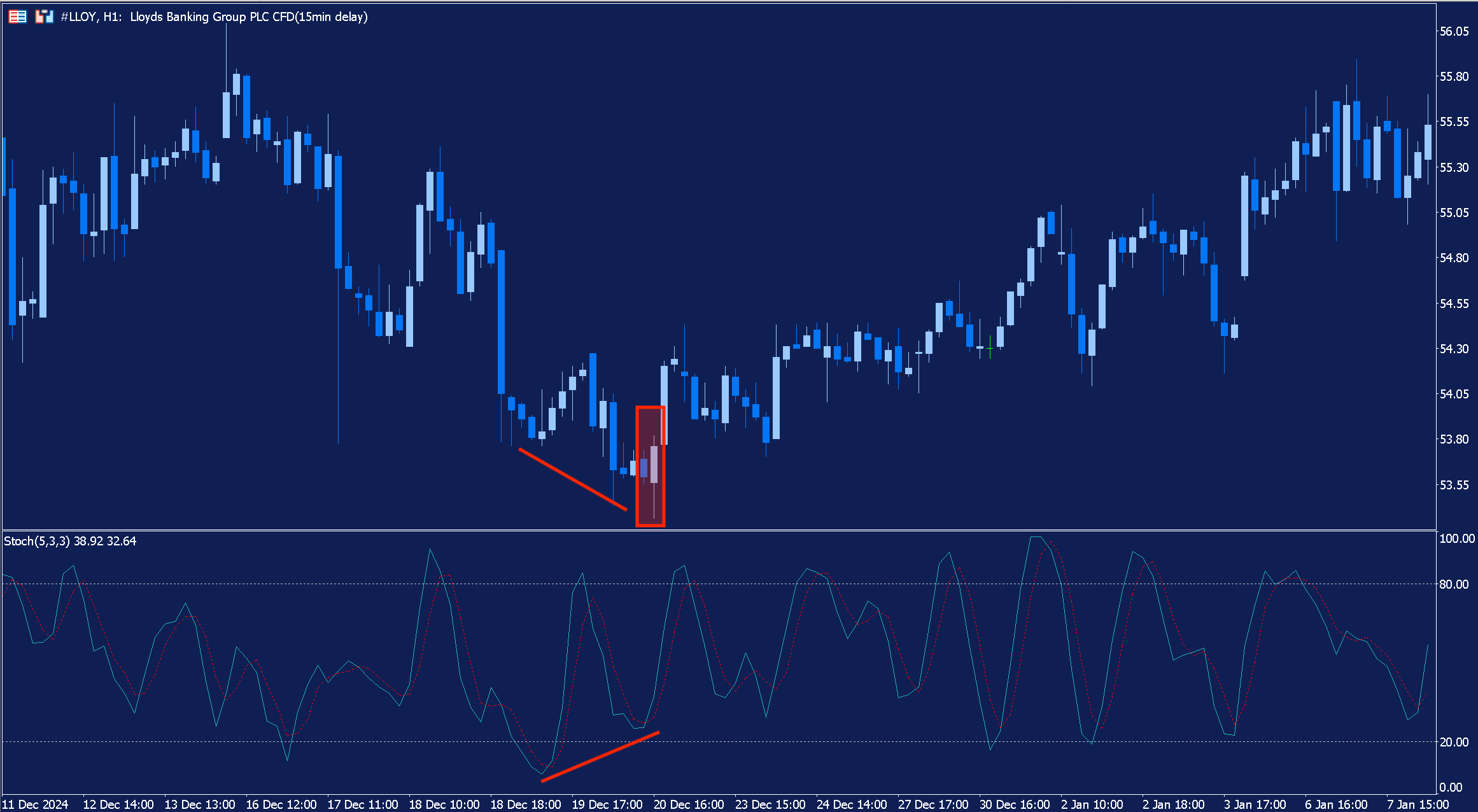Click the 20 Dec 16:00 time label

[689, 804]
